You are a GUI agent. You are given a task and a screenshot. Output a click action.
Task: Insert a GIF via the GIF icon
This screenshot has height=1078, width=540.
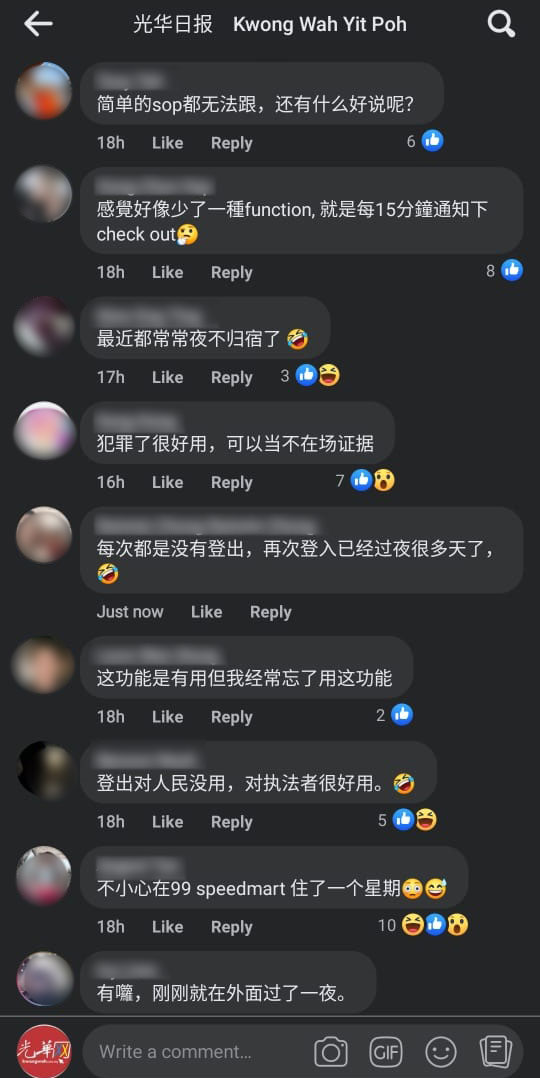coord(386,1052)
